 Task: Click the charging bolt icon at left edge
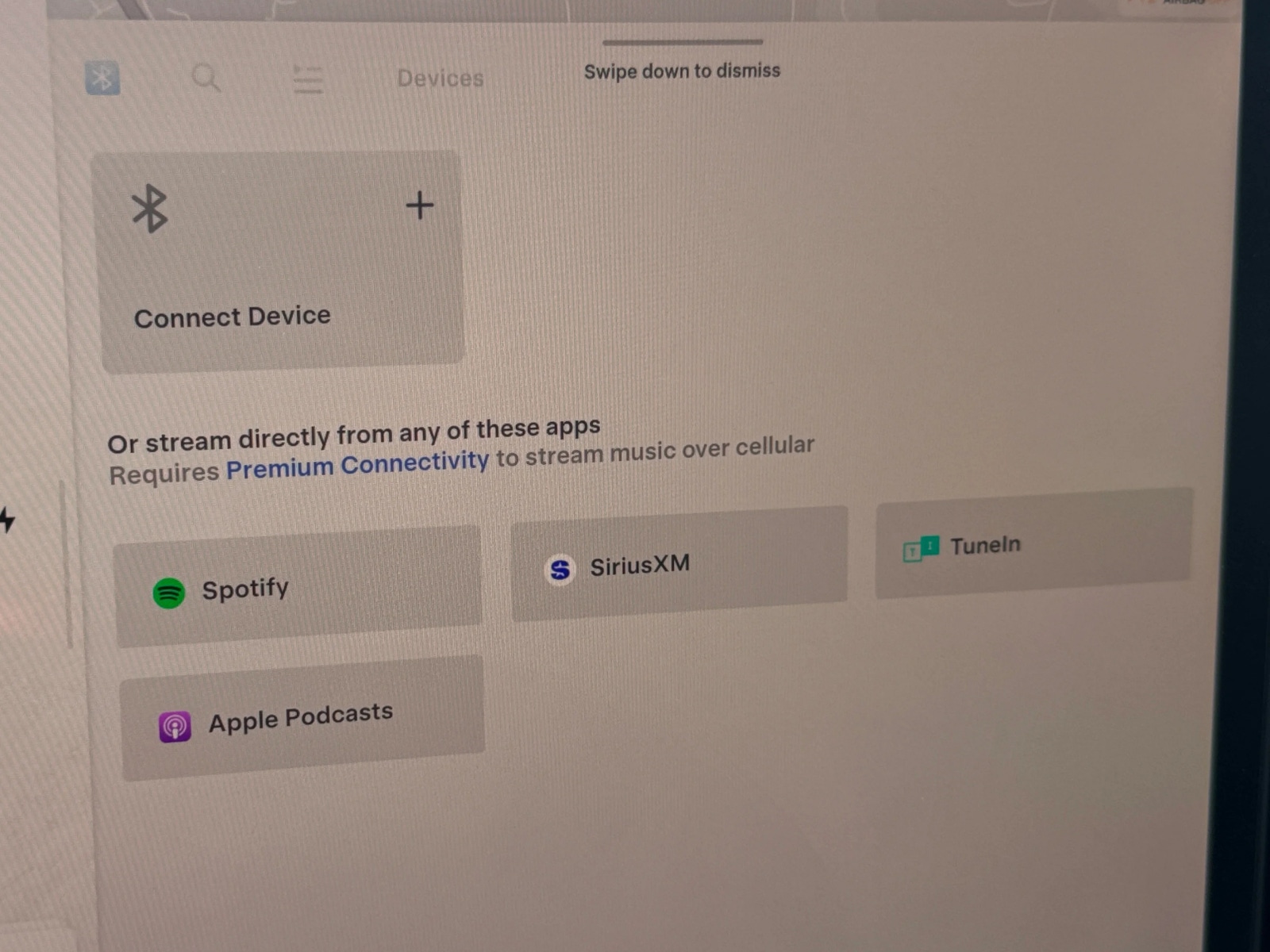point(7,520)
